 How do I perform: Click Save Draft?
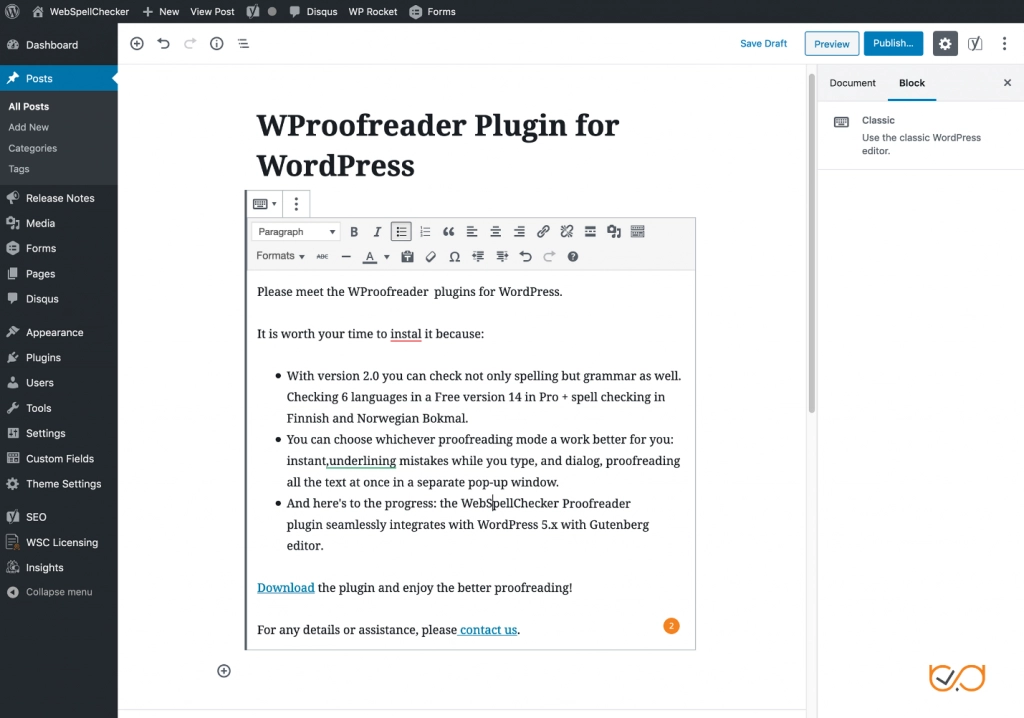click(x=763, y=43)
